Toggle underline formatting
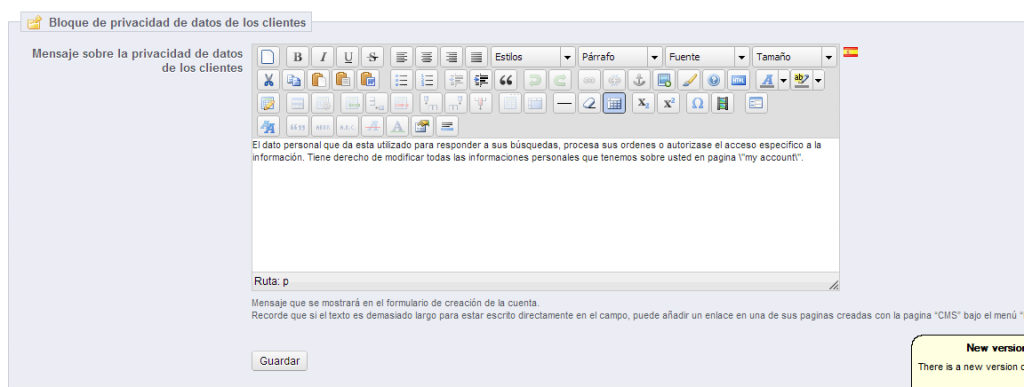The height and width of the screenshot is (387, 1024). [348, 57]
